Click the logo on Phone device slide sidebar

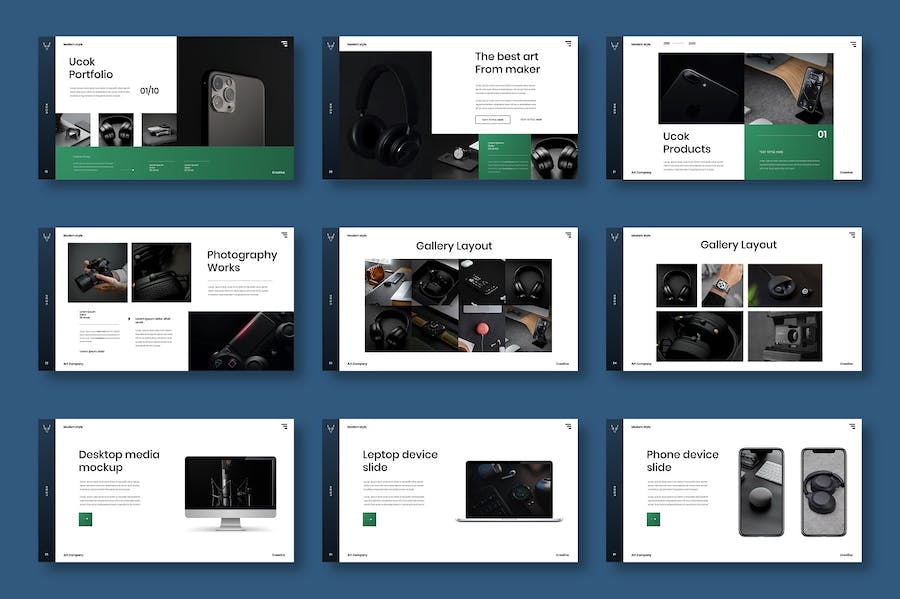(615, 426)
